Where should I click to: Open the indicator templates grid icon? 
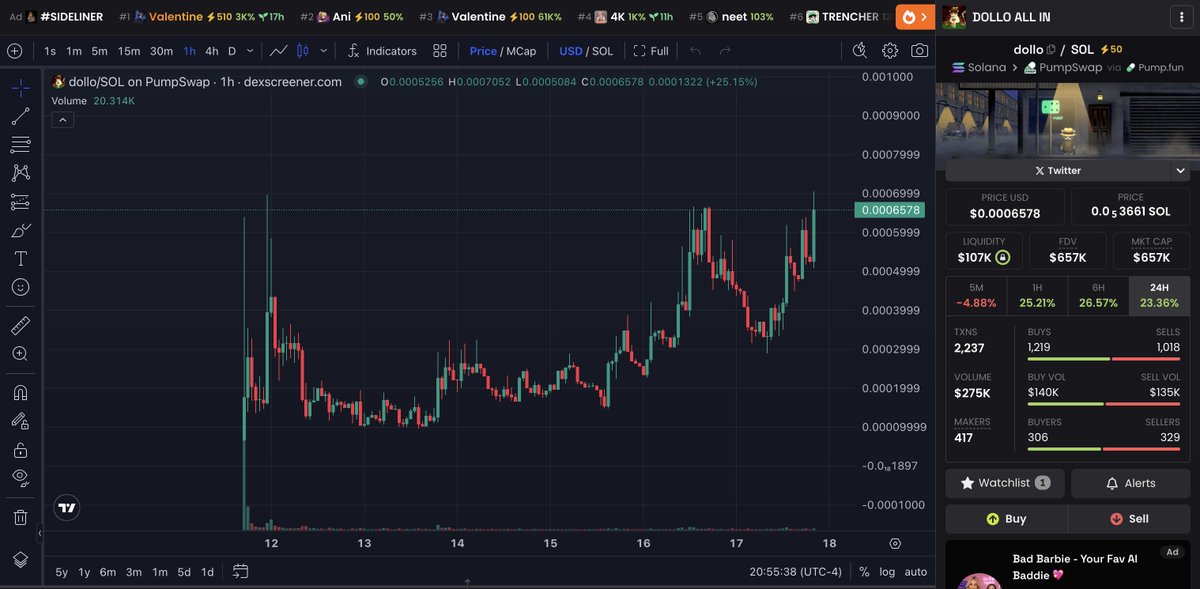(x=440, y=51)
